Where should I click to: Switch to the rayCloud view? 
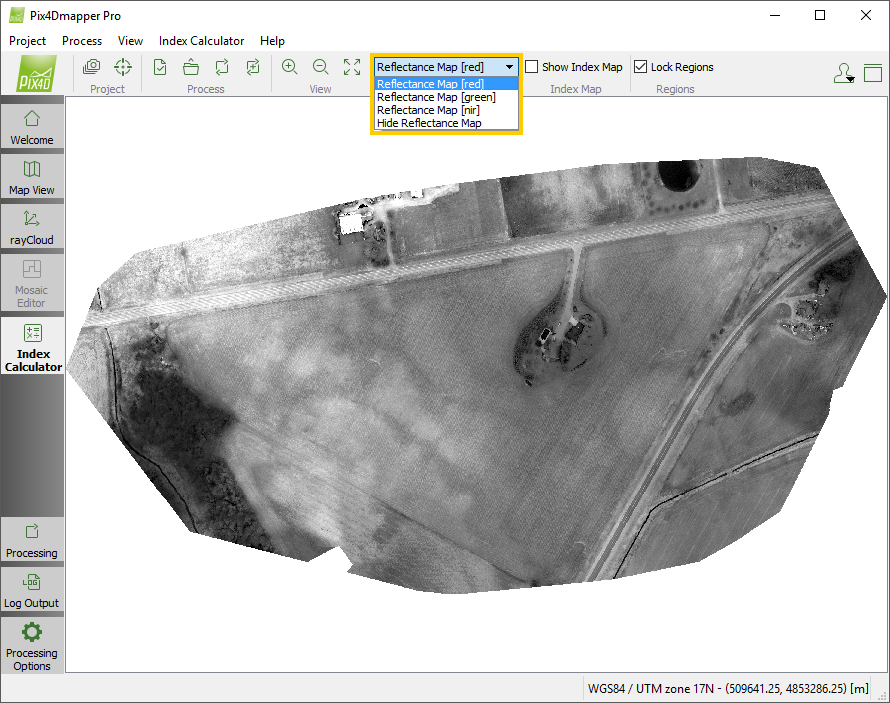[x=32, y=227]
